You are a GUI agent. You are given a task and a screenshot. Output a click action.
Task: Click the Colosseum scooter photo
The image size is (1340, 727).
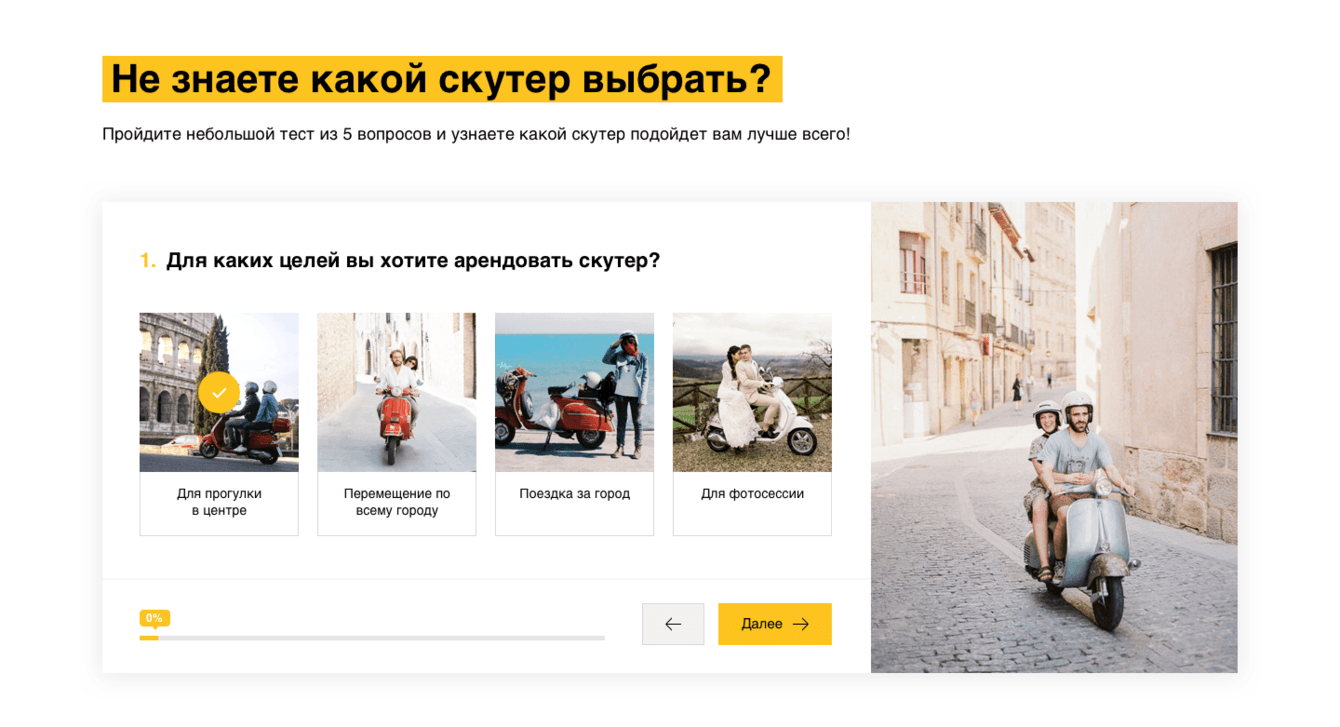pyautogui.click(x=219, y=392)
